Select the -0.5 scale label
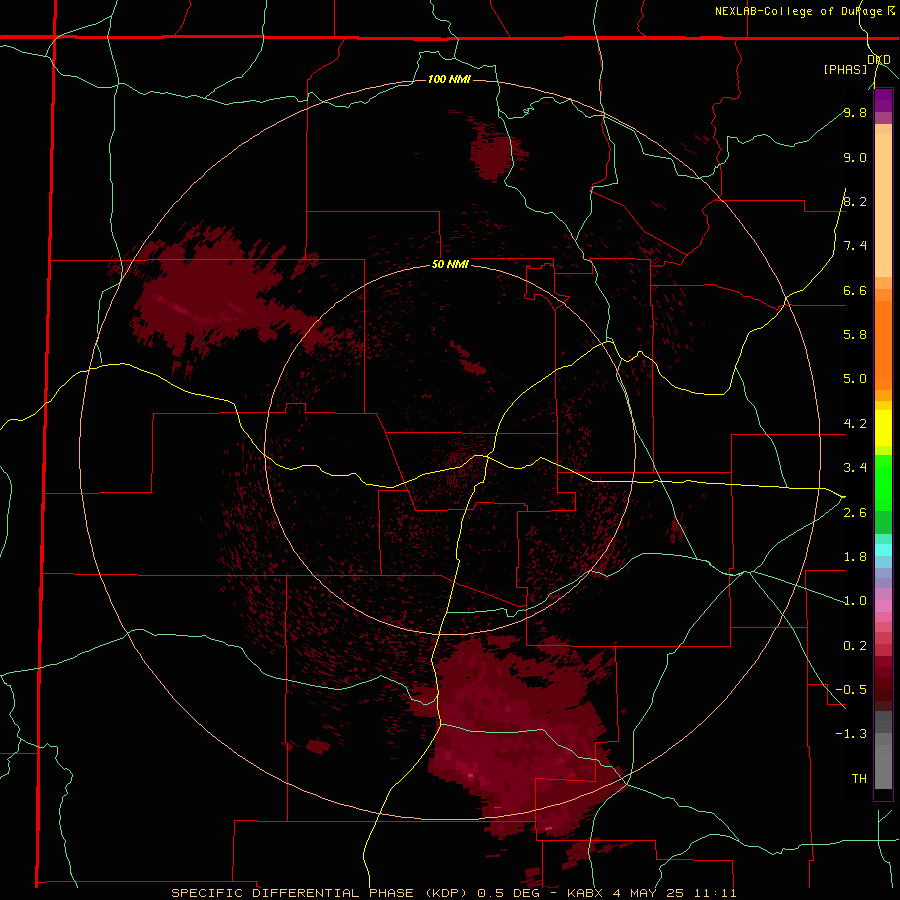The height and width of the screenshot is (900, 900). pyautogui.click(x=851, y=690)
